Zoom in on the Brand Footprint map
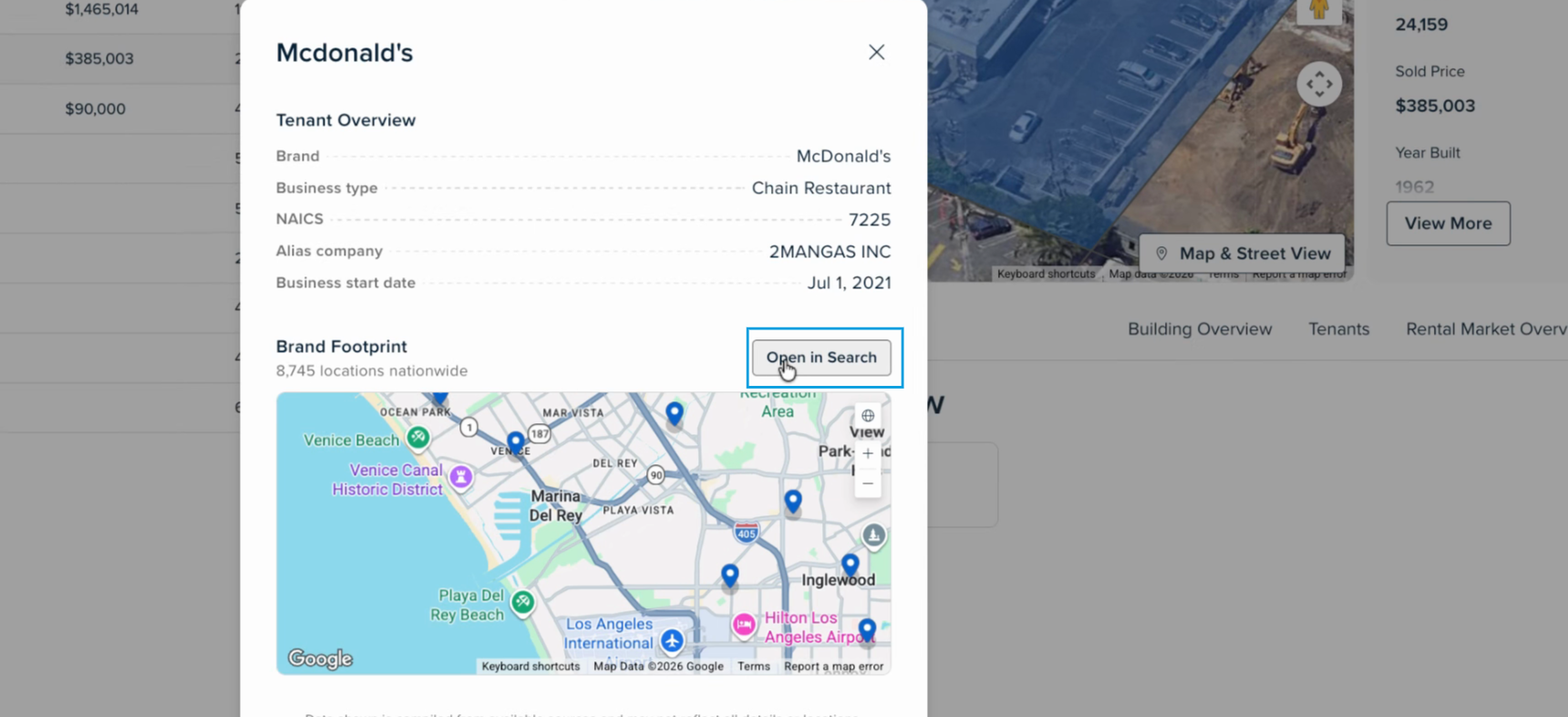 point(868,453)
